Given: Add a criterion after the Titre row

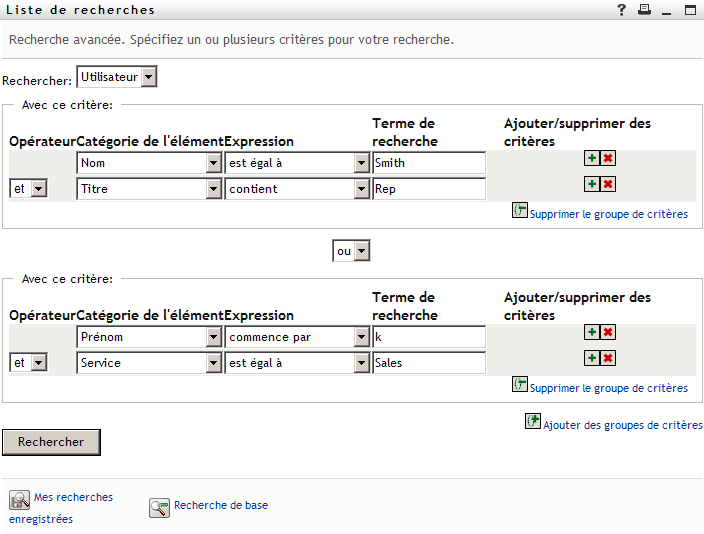Looking at the screenshot, I should 592,184.
